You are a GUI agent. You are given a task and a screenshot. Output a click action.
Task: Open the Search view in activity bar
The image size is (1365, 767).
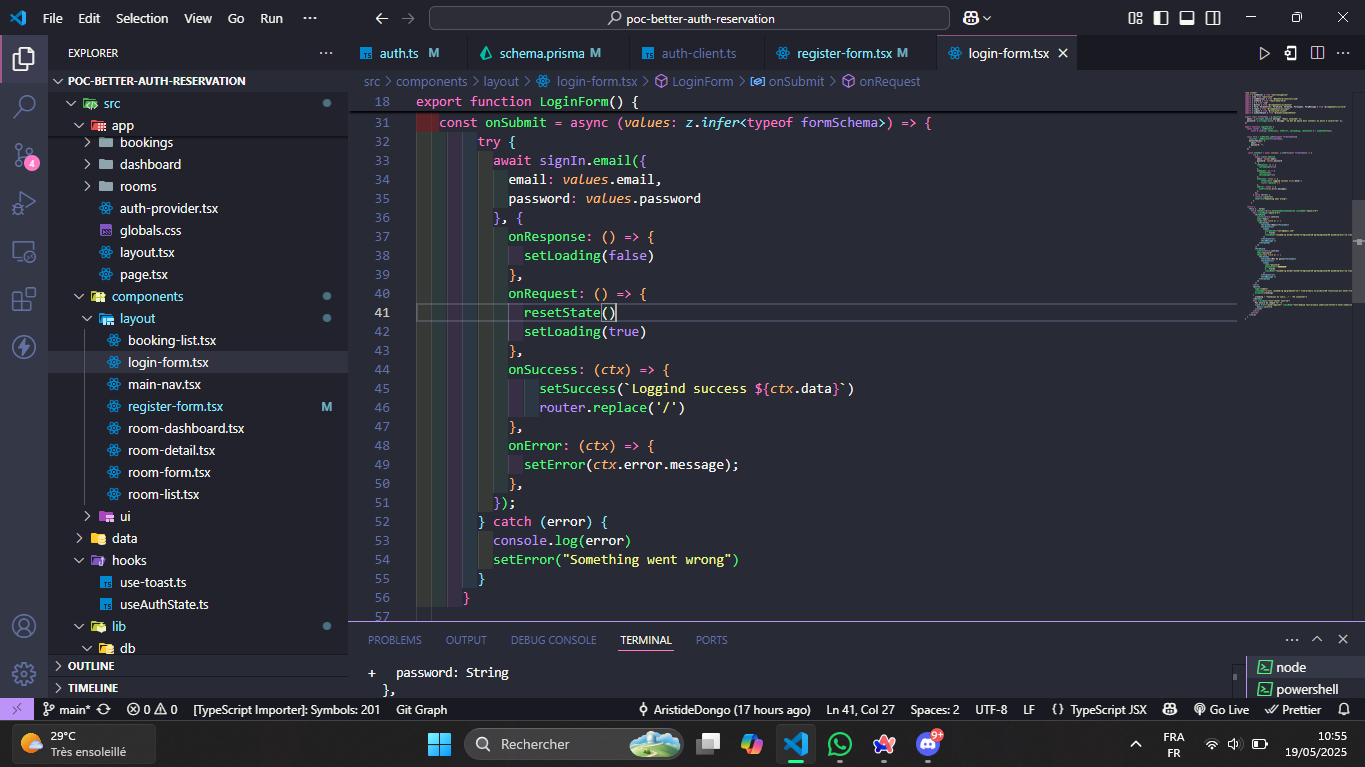coord(24,106)
